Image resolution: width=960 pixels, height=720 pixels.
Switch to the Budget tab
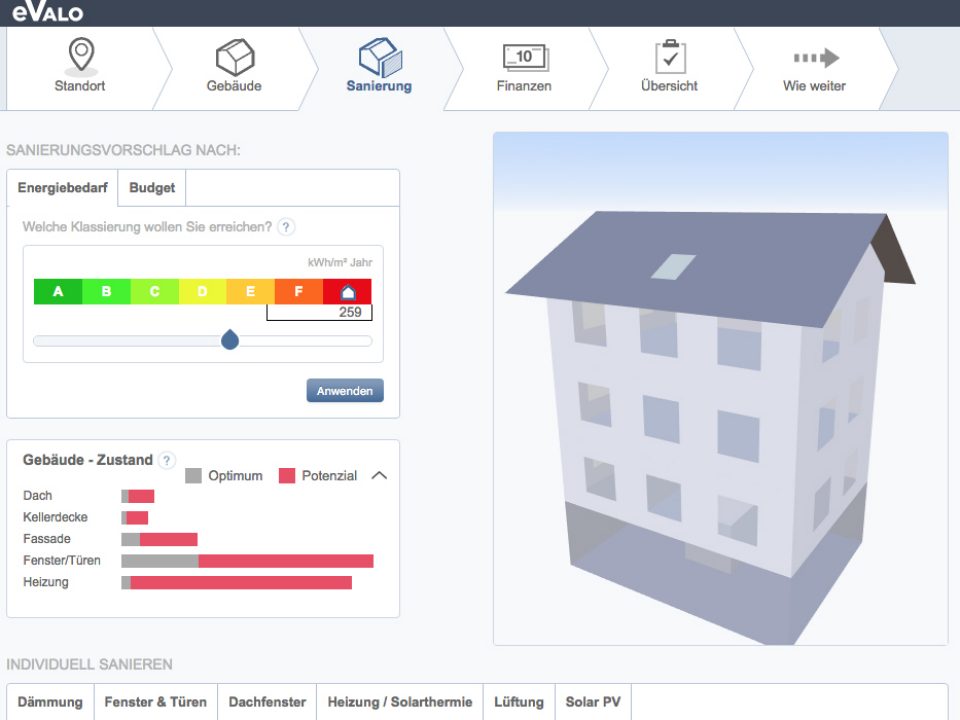(x=152, y=188)
